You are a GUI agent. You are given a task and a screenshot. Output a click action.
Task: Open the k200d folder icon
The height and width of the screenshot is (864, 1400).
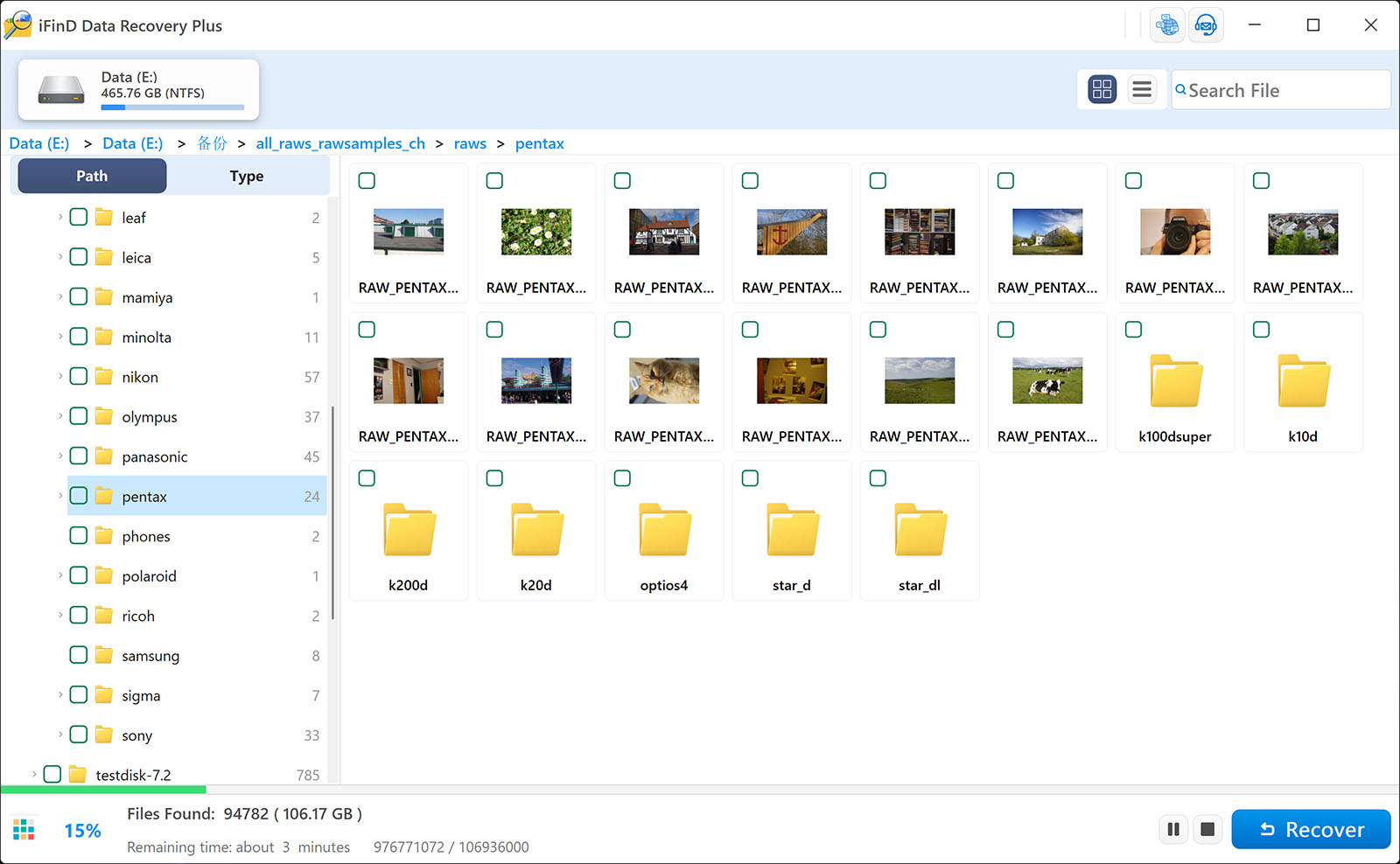tap(409, 530)
